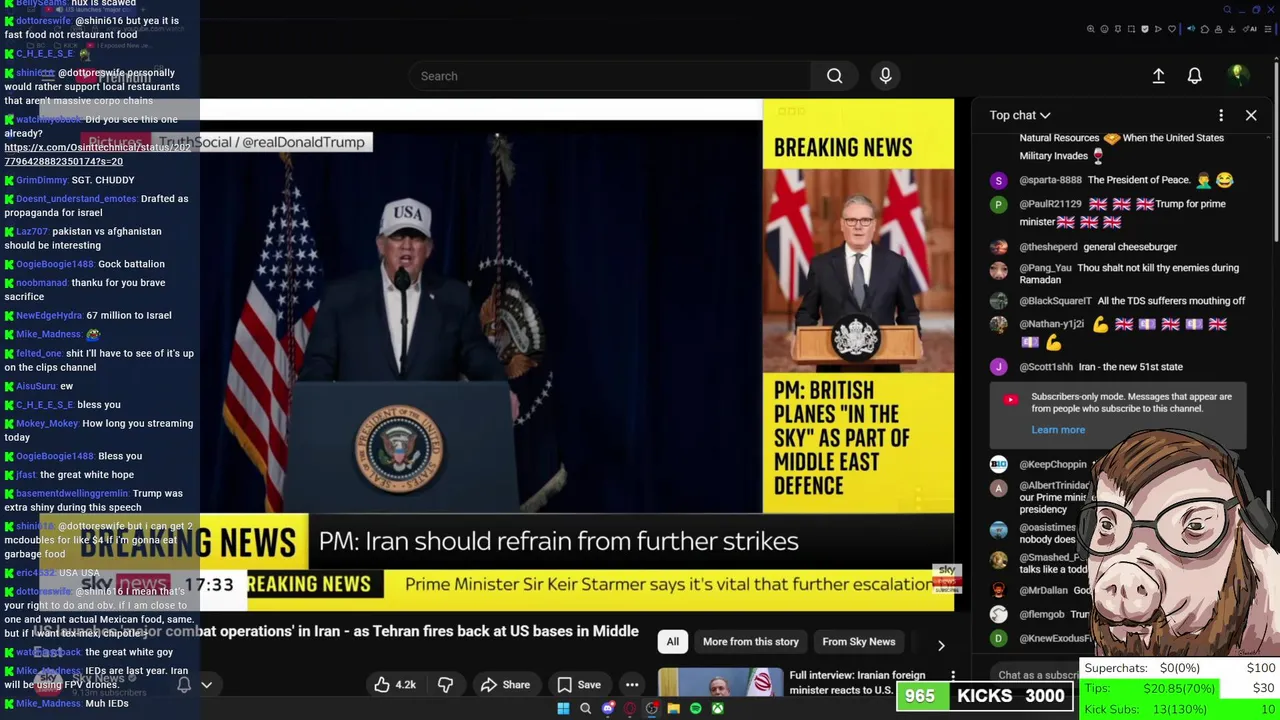Click @Scott1shh Iran 51st state message
The height and width of the screenshot is (720, 1280).
(1131, 367)
